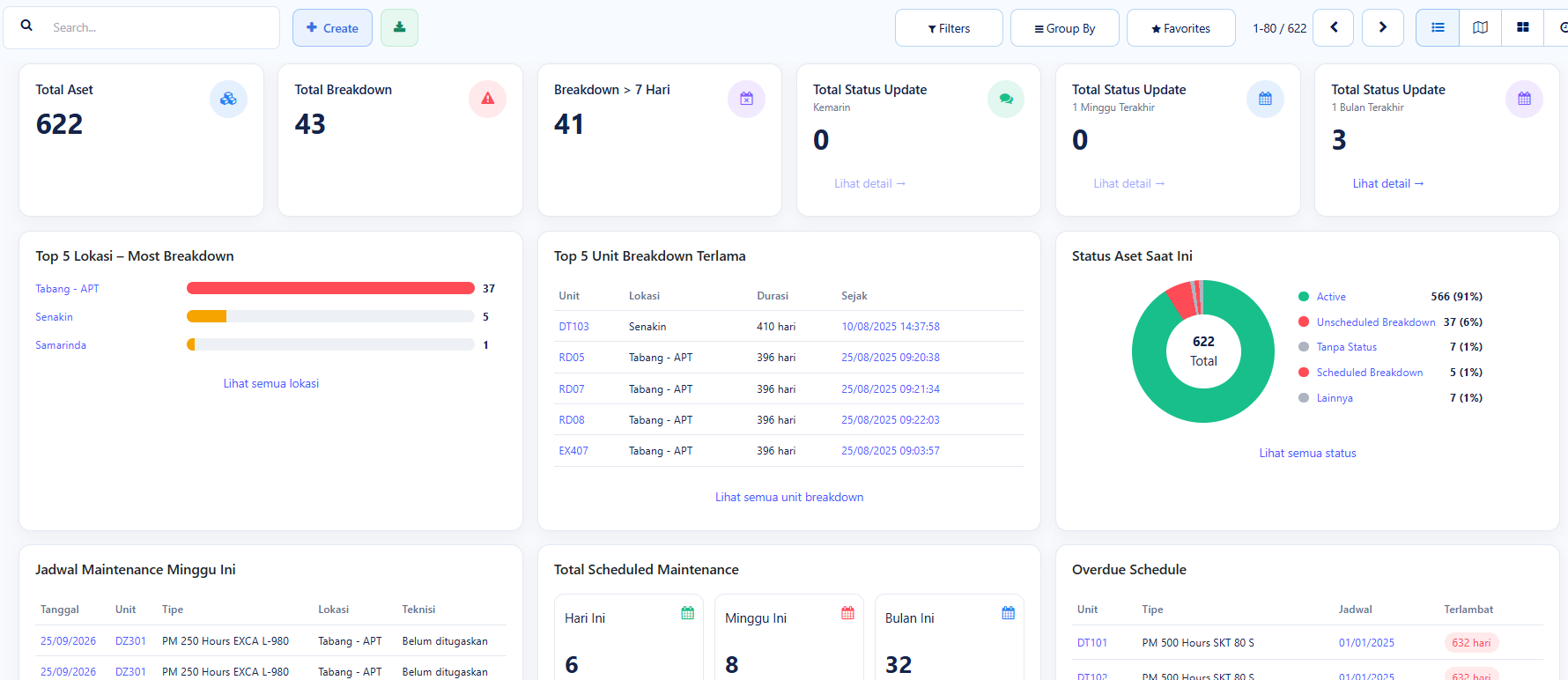The width and height of the screenshot is (1568, 680).
Task: Open unit DT103 in breakdown table
Action: coord(573,326)
